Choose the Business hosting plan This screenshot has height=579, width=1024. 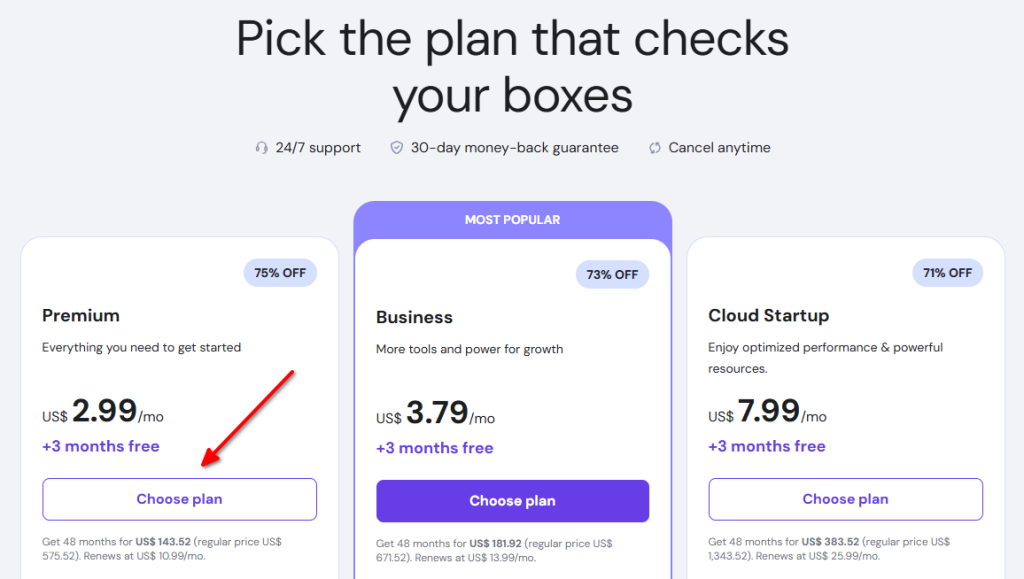pyautogui.click(x=512, y=501)
